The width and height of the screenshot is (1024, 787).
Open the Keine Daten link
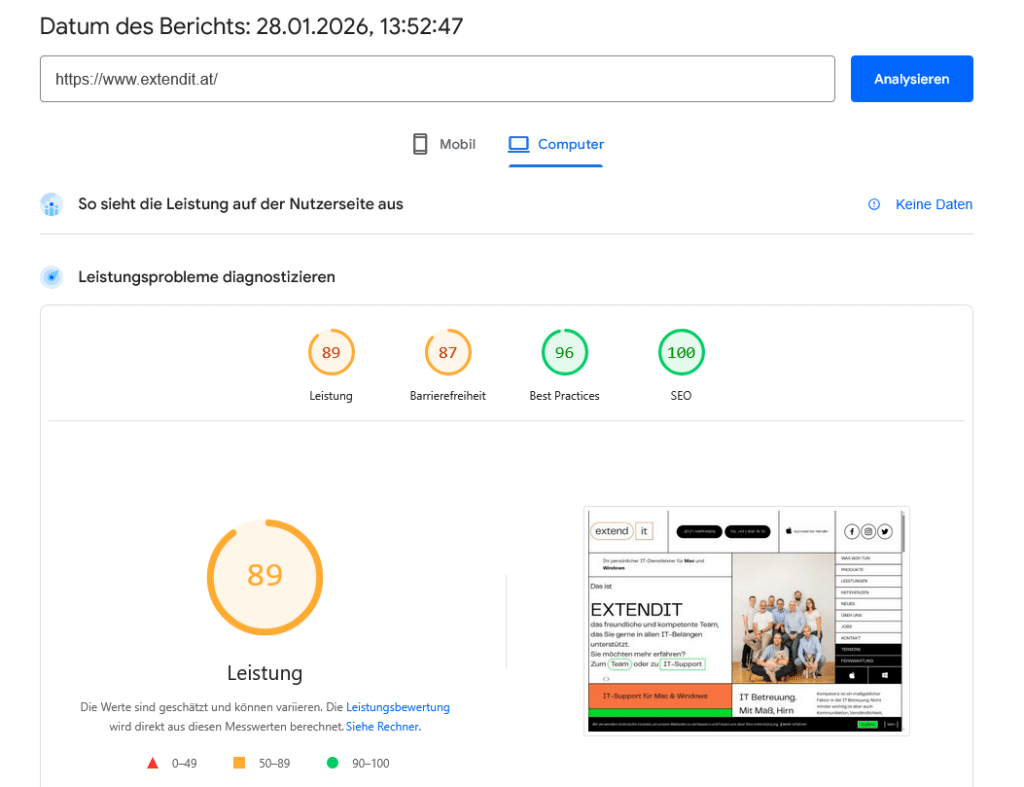coord(933,204)
